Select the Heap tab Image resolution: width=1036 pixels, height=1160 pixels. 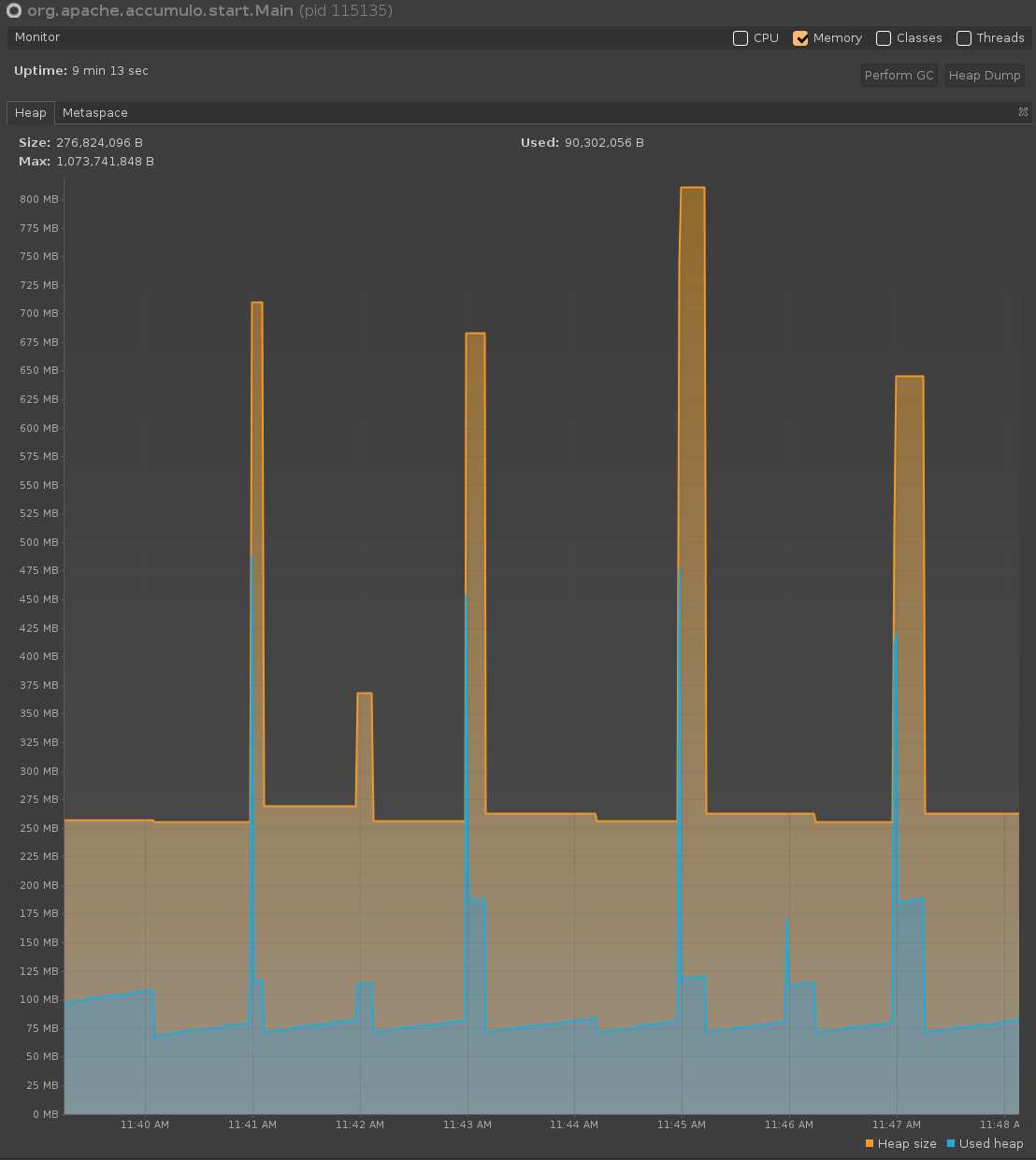click(30, 113)
